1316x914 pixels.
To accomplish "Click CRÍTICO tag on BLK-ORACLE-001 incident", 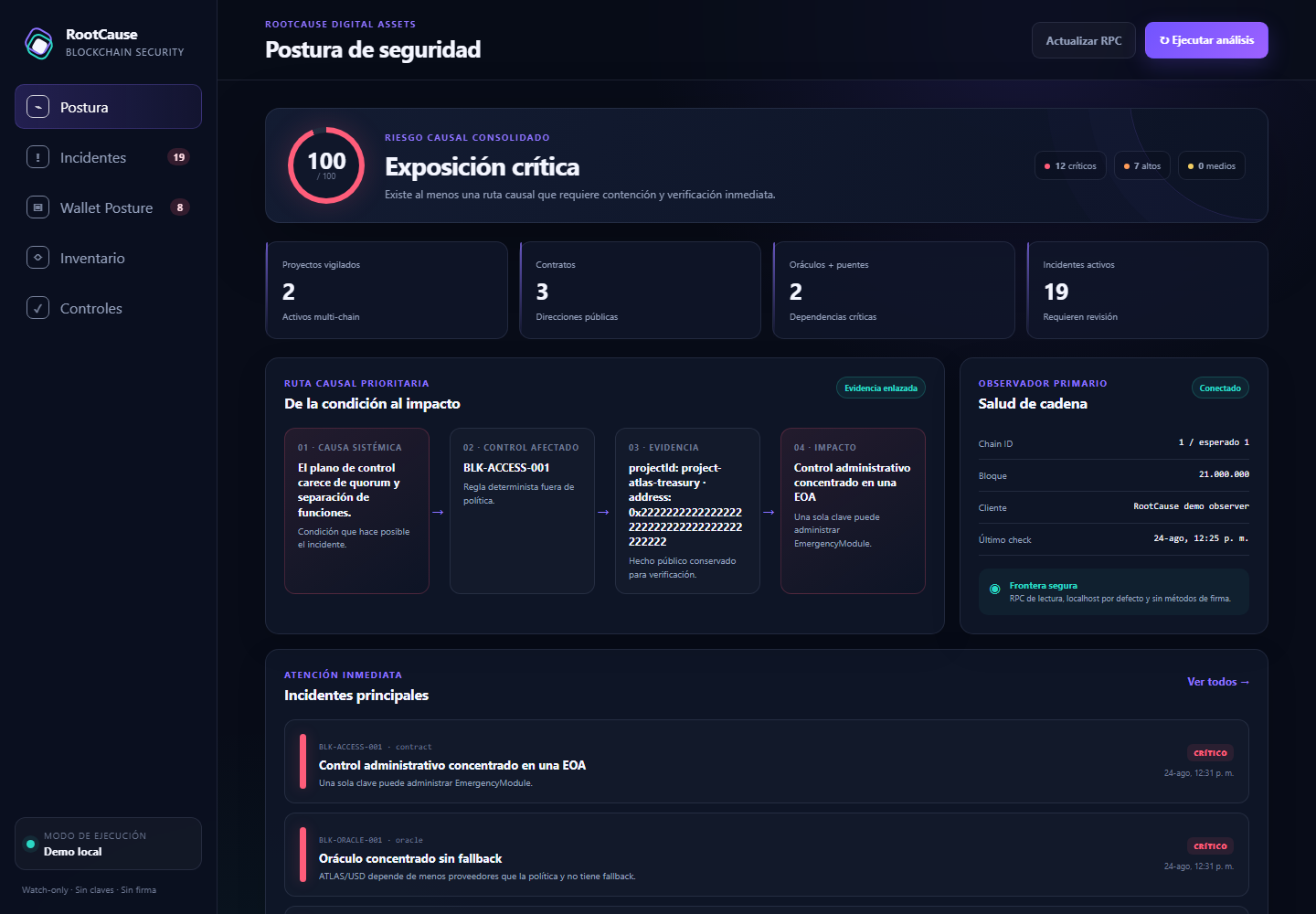I will pyautogui.click(x=1210, y=846).
